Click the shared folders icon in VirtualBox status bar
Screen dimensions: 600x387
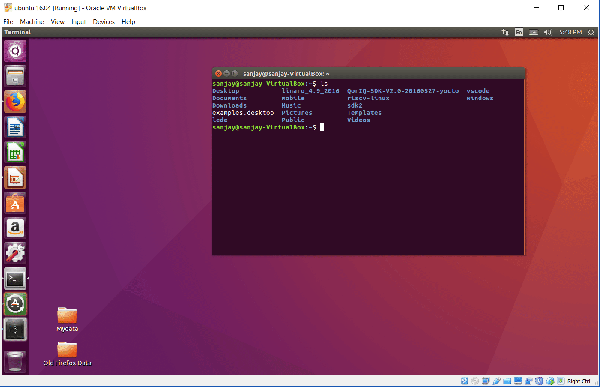click(x=507, y=381)
